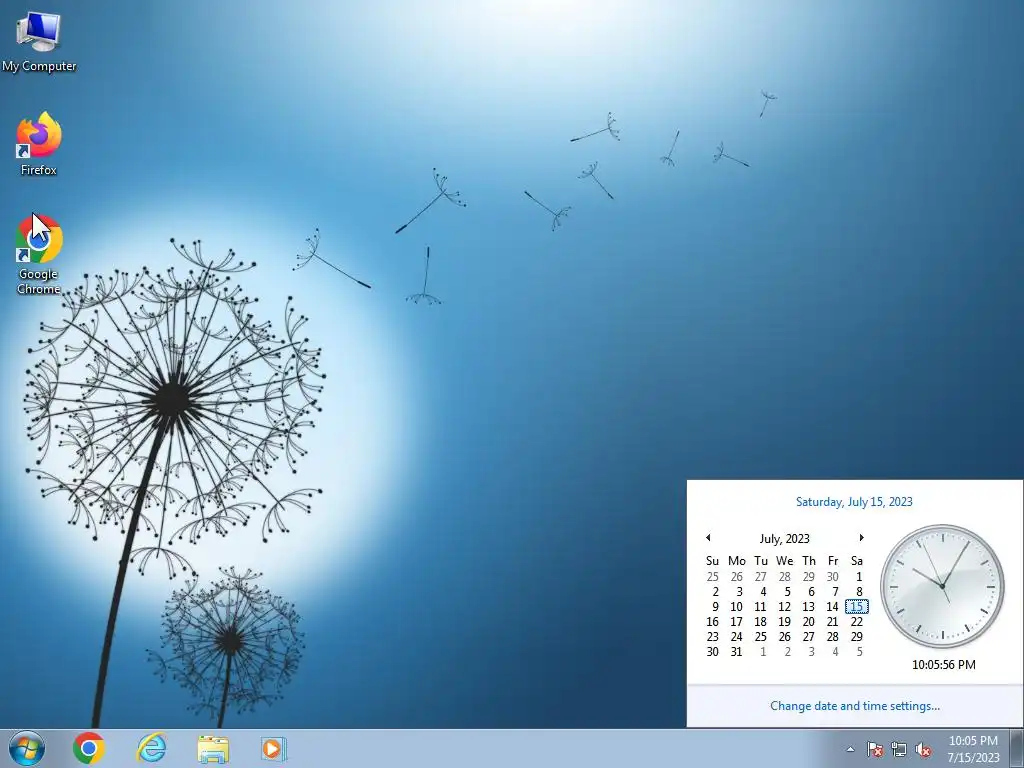Select grayed August 5 in the calendar

tap(859, 652)
